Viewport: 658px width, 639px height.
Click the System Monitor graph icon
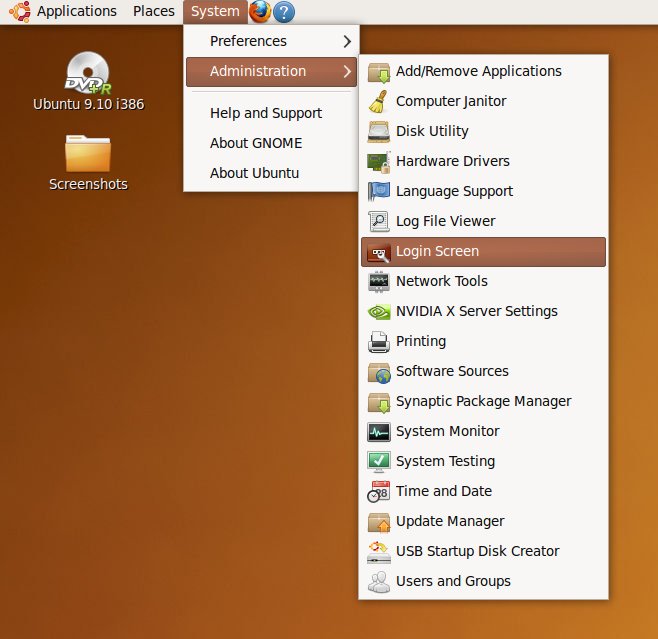(379, 432)
